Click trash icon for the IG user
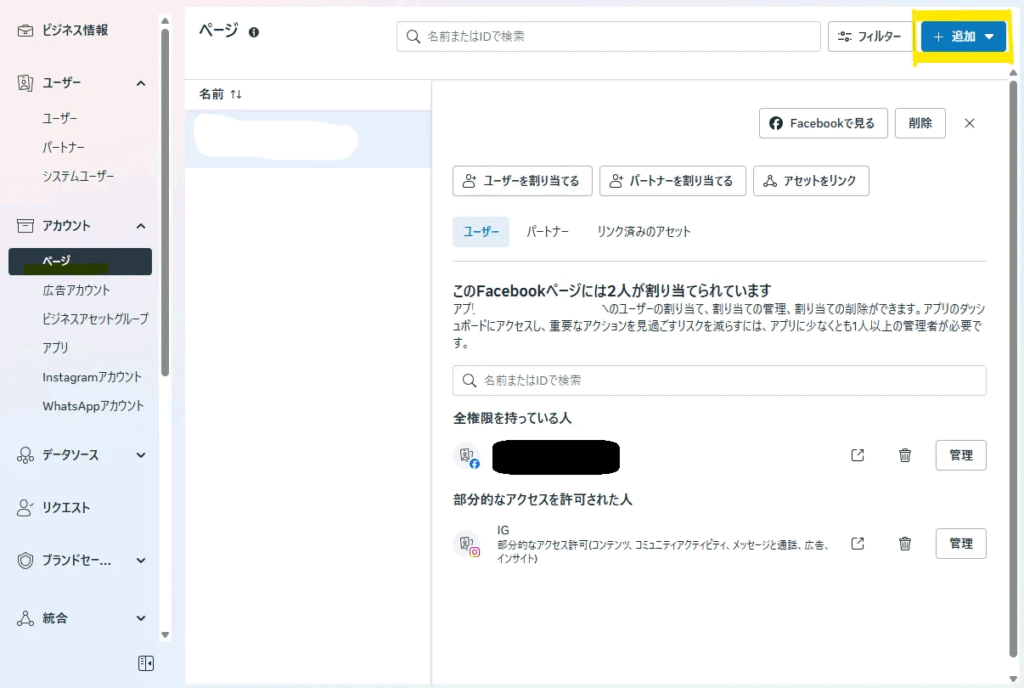 [x=905, y=544]
